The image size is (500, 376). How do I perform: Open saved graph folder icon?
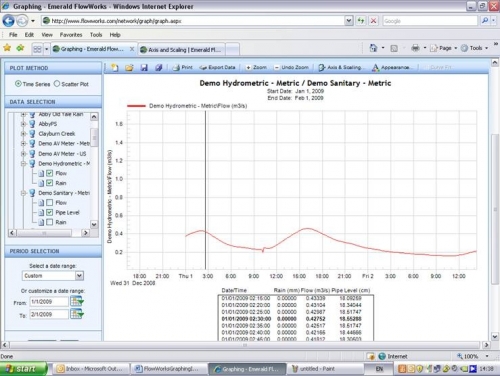[129, 68]
